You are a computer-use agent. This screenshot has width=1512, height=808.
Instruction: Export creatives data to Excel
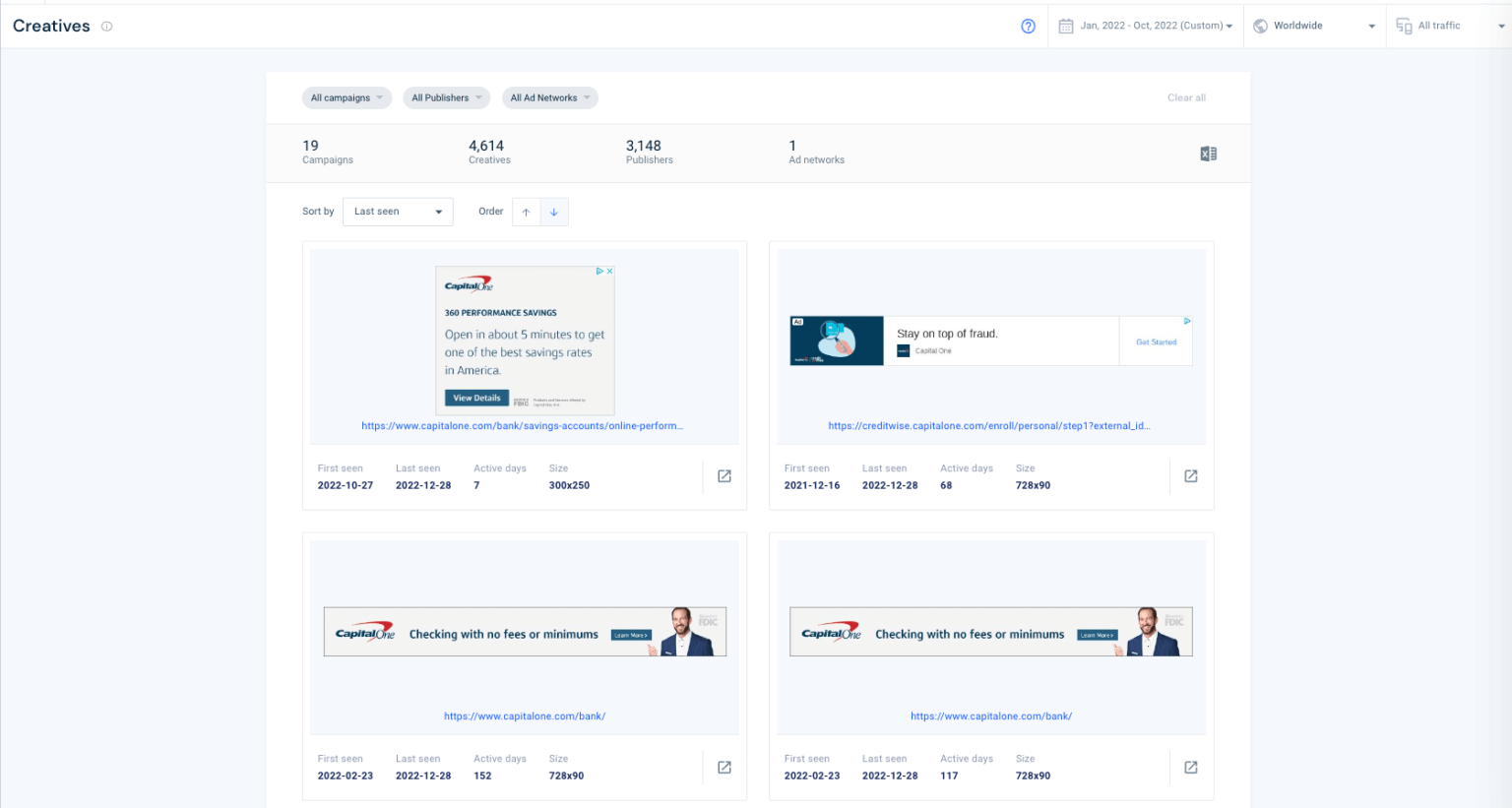[x=1208, y=154]
